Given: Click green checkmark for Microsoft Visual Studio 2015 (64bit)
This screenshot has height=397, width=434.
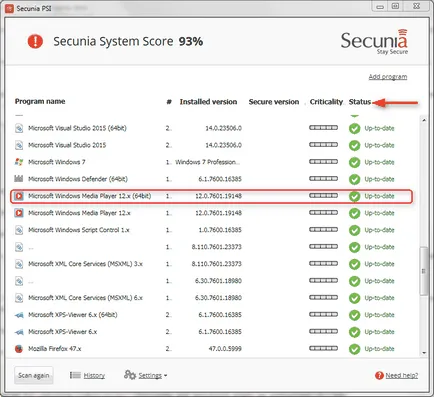Looking at the screenshot, I should pyautogui.click(x=354, y=128).
